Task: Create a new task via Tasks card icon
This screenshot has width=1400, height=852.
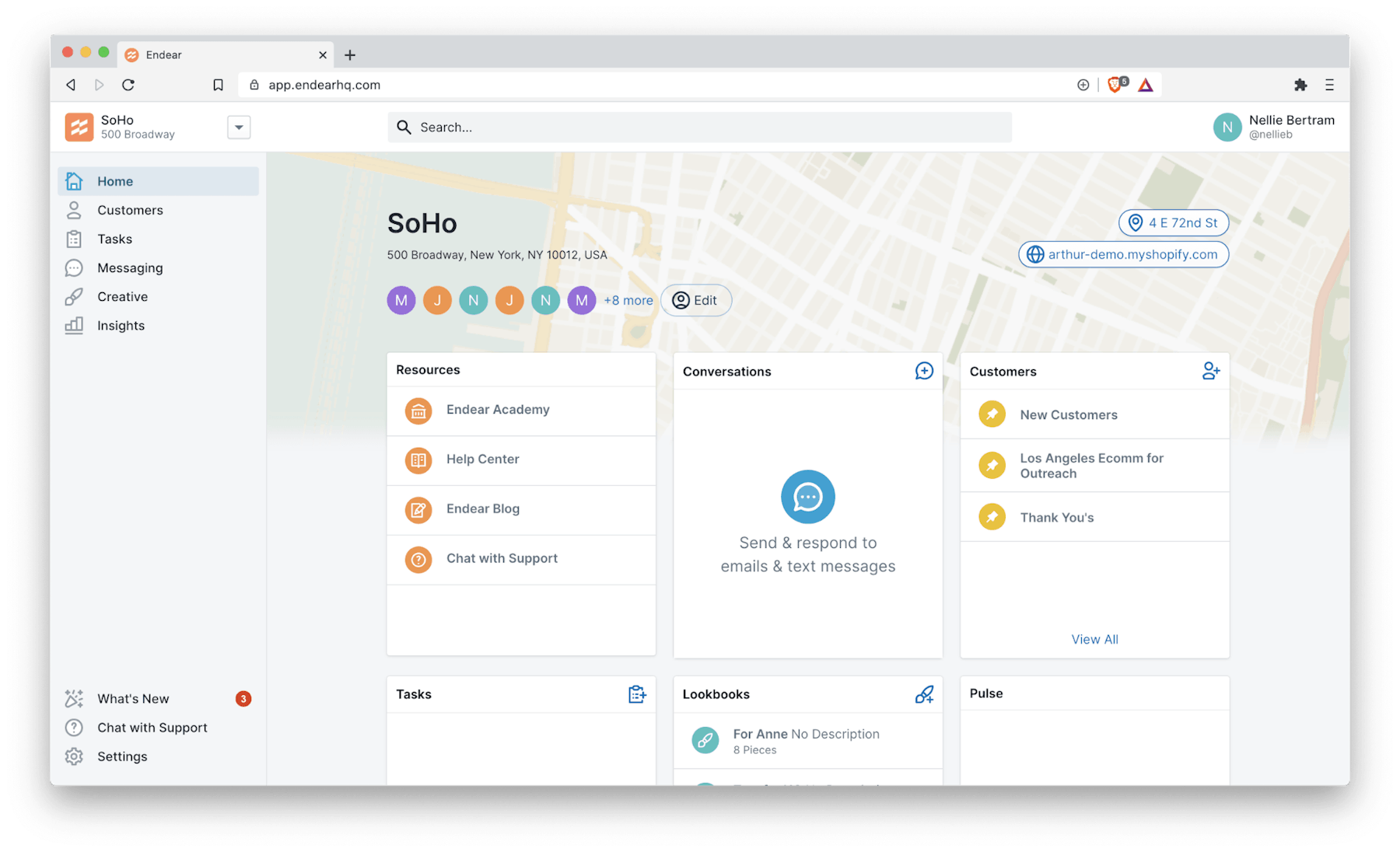Action: click(637, 694)
